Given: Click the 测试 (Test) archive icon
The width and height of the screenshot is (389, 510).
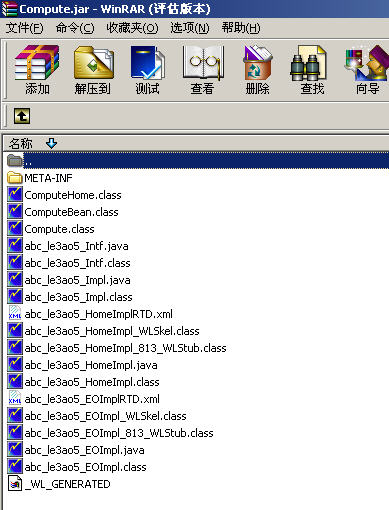Looking at the screenshot, I should click(x=147, y=70).
